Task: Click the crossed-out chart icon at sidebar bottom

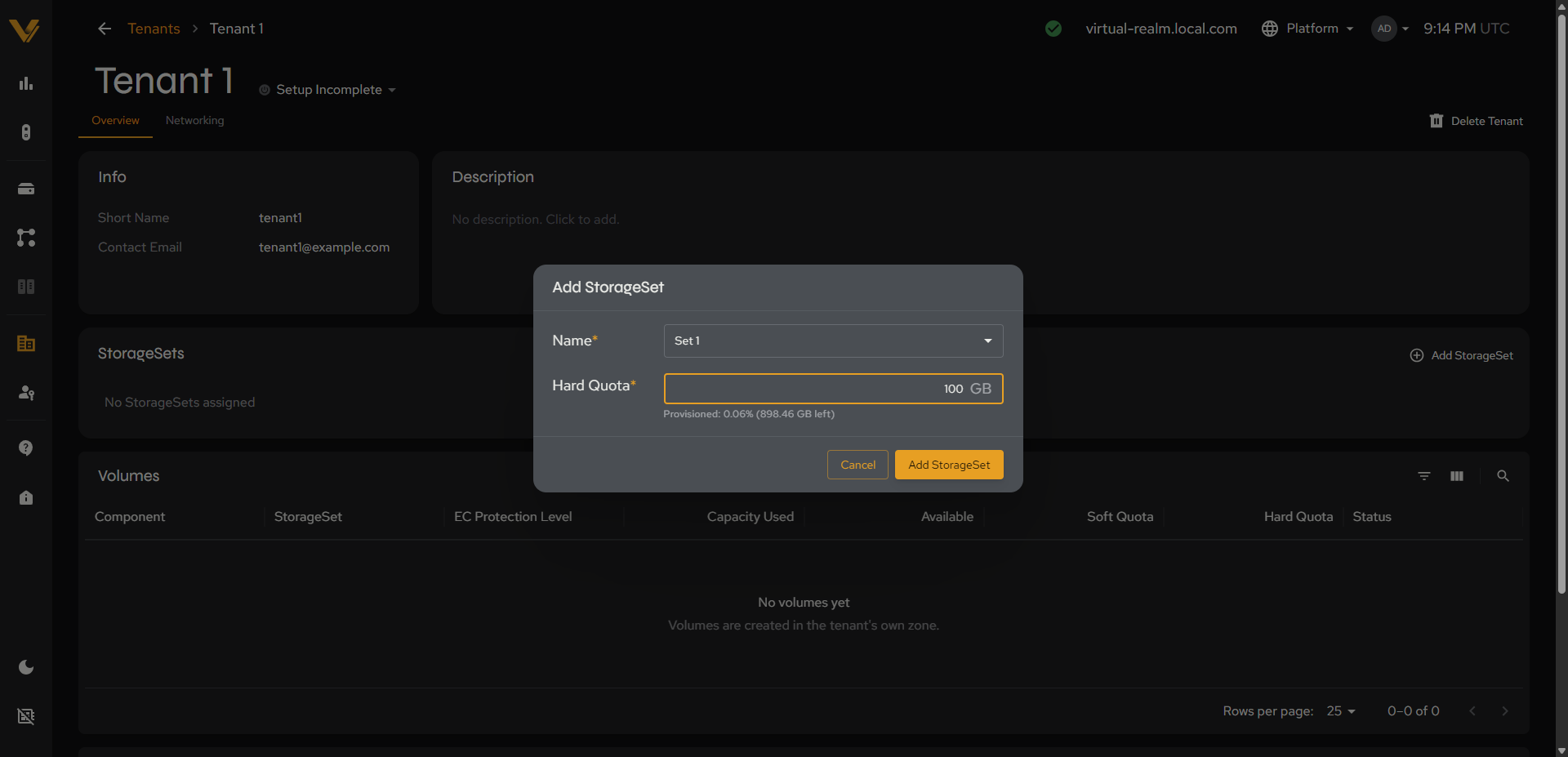Action: pos(26,716)
